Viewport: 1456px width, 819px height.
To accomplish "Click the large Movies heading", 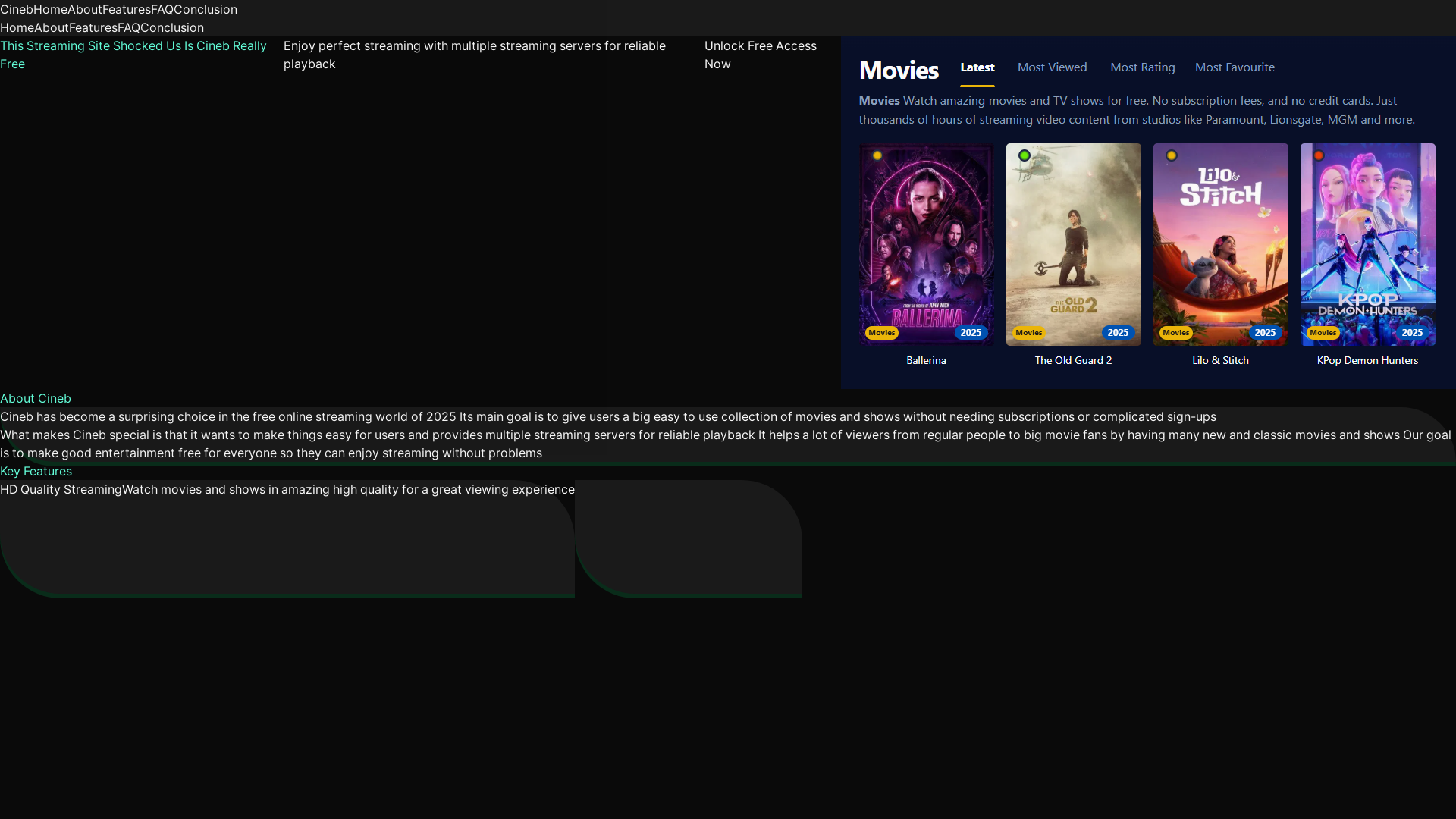I will coord(899,70).
